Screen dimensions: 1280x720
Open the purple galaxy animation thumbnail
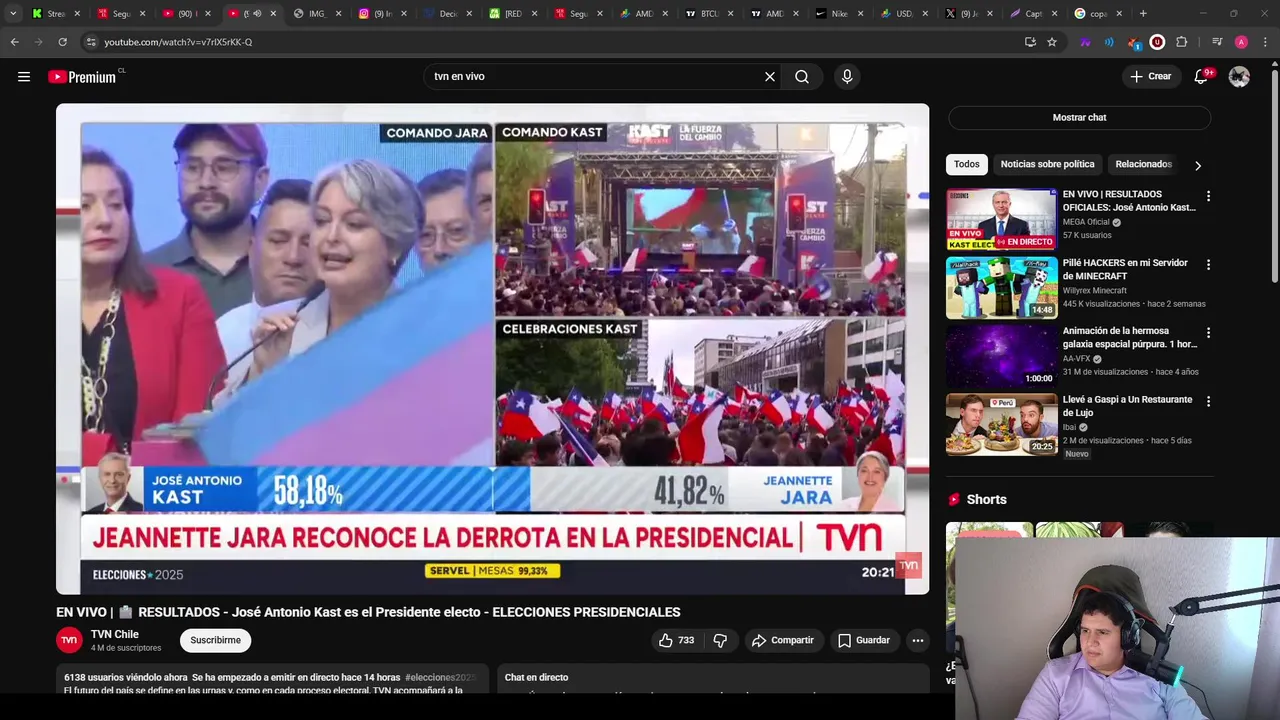coord(1001,355)
